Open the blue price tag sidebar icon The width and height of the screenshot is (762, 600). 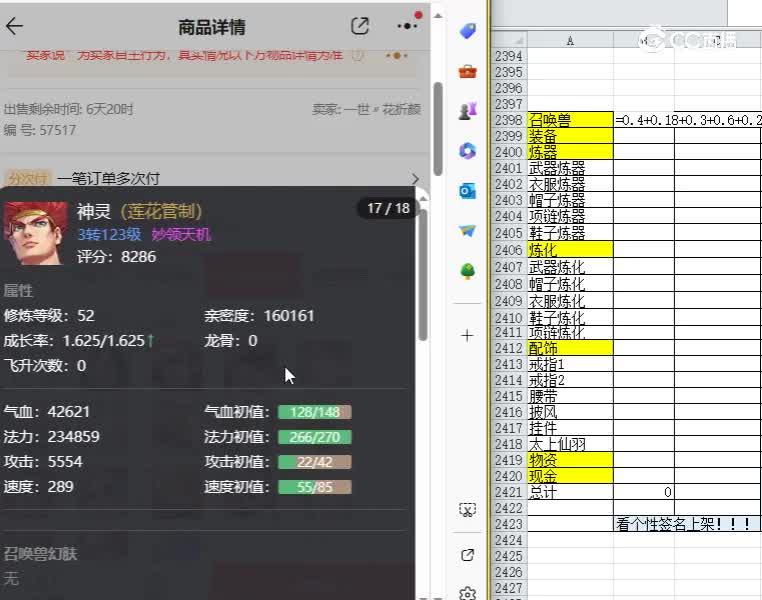pyautogui.click(x=468, y=31)
